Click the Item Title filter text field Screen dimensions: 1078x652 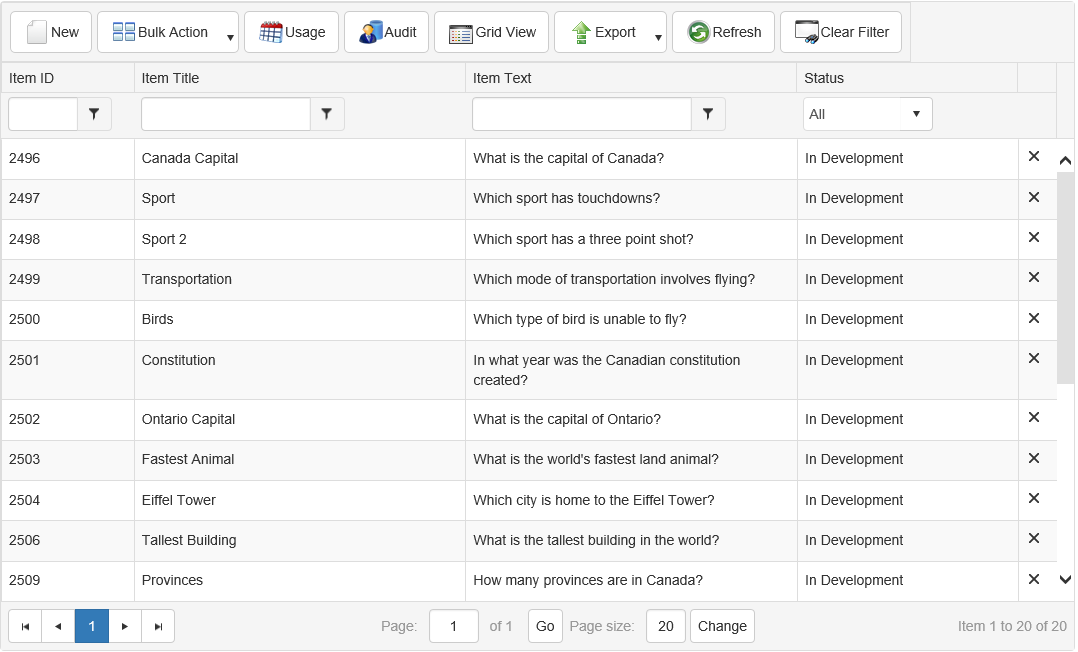click(226, 114)
